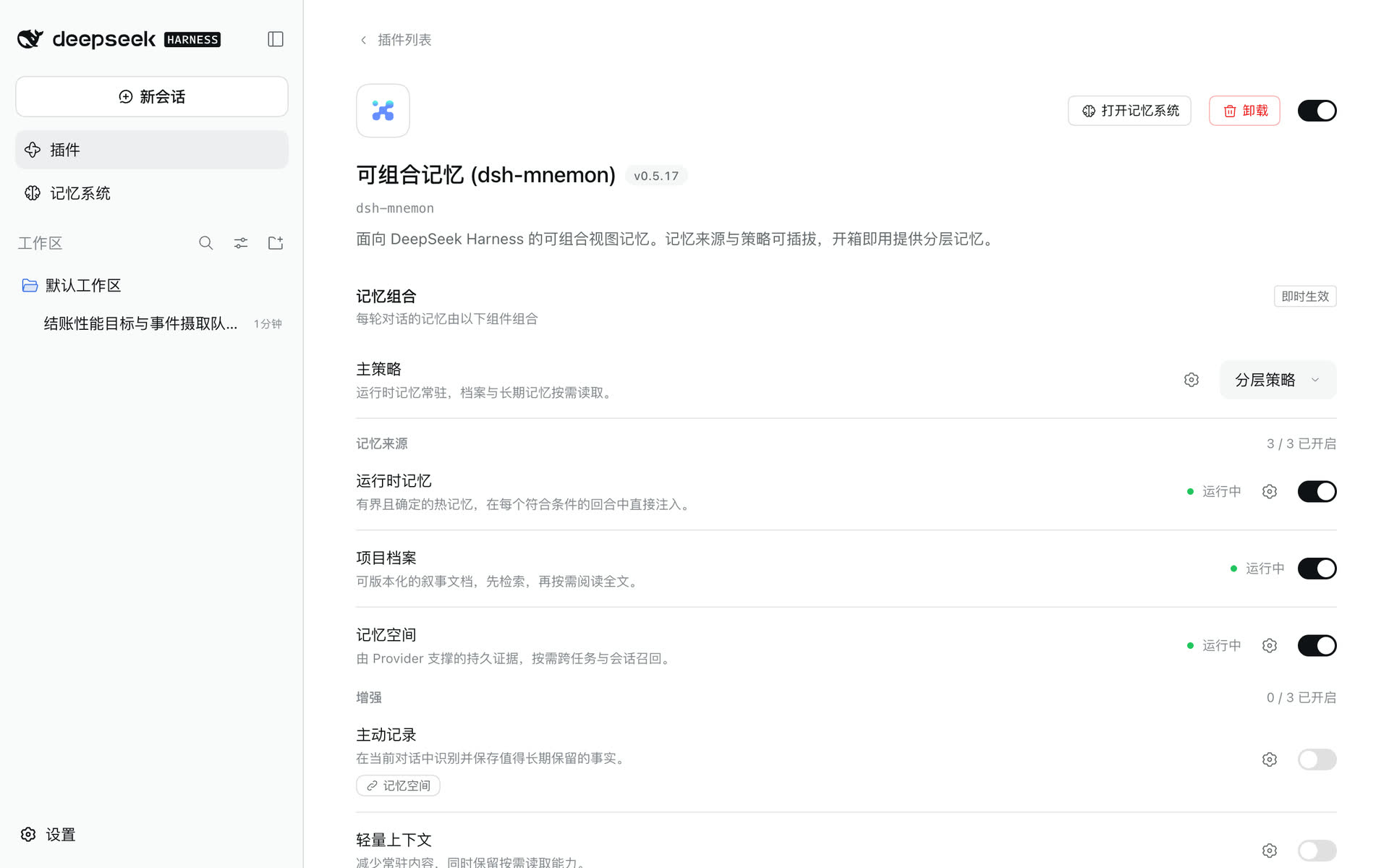Open 主动记录 settings gear

1270,759
